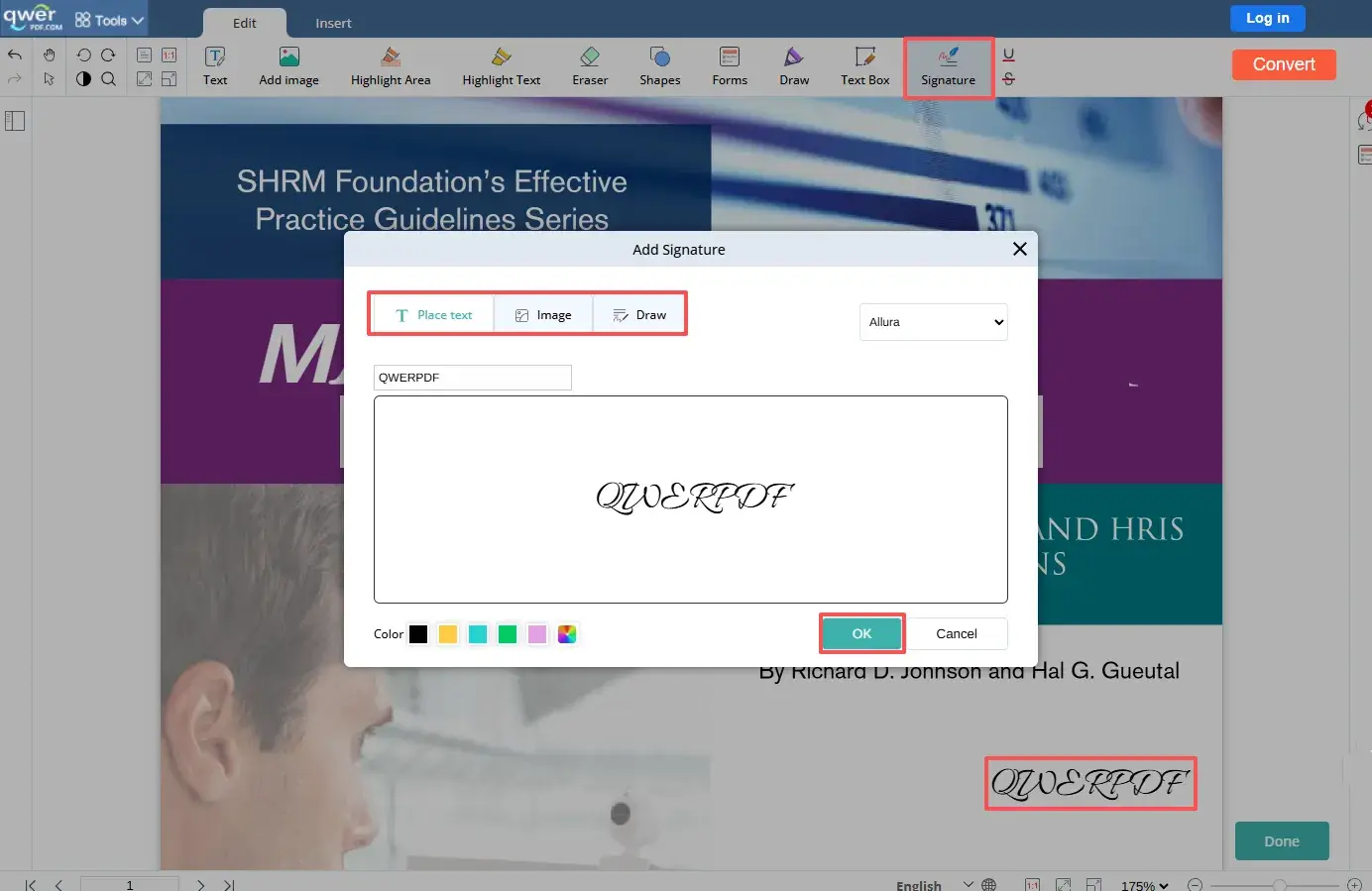Click the zoom in plus button
Image resolution: width=1372 pixels, height=891 pixels.
1354,885
